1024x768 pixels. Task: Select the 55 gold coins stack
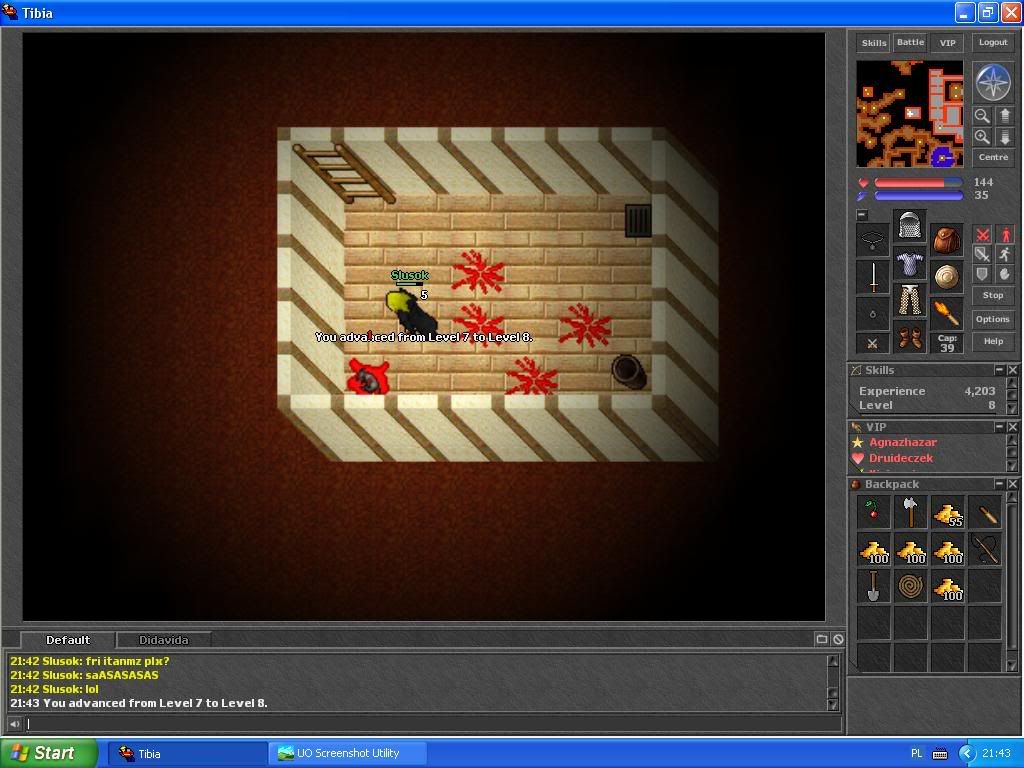(x=948, y=511)
